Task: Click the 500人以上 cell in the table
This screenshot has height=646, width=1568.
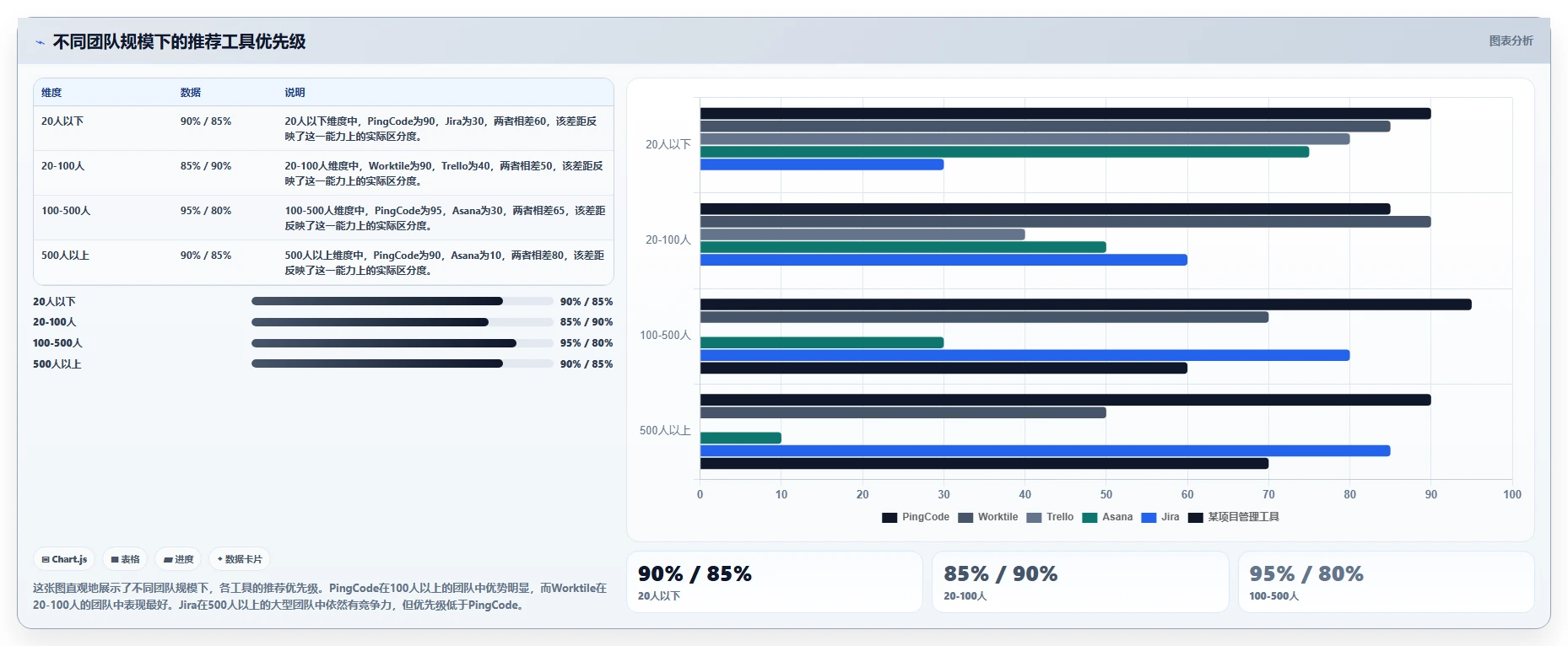Action: (x=65, y=256)
